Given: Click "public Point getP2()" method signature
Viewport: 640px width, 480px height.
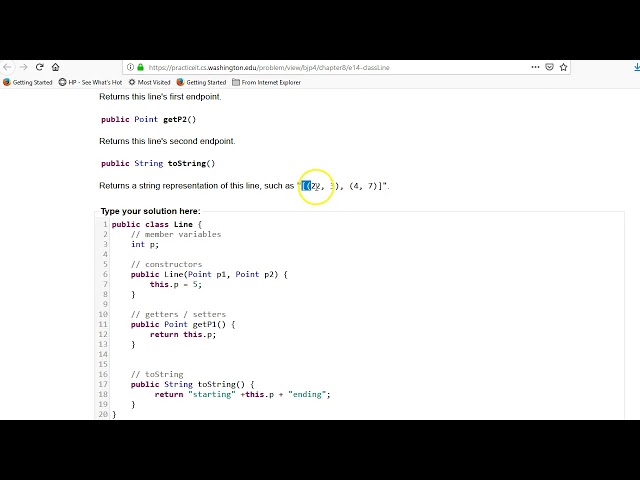Looking at the screenshot, I should coord(149,119).
